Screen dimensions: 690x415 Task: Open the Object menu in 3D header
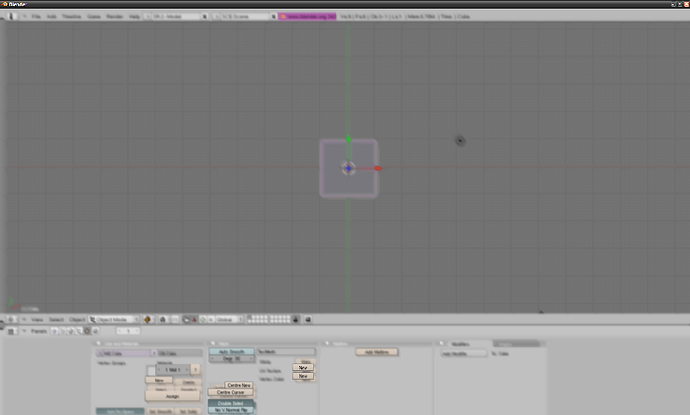(77, 320)
